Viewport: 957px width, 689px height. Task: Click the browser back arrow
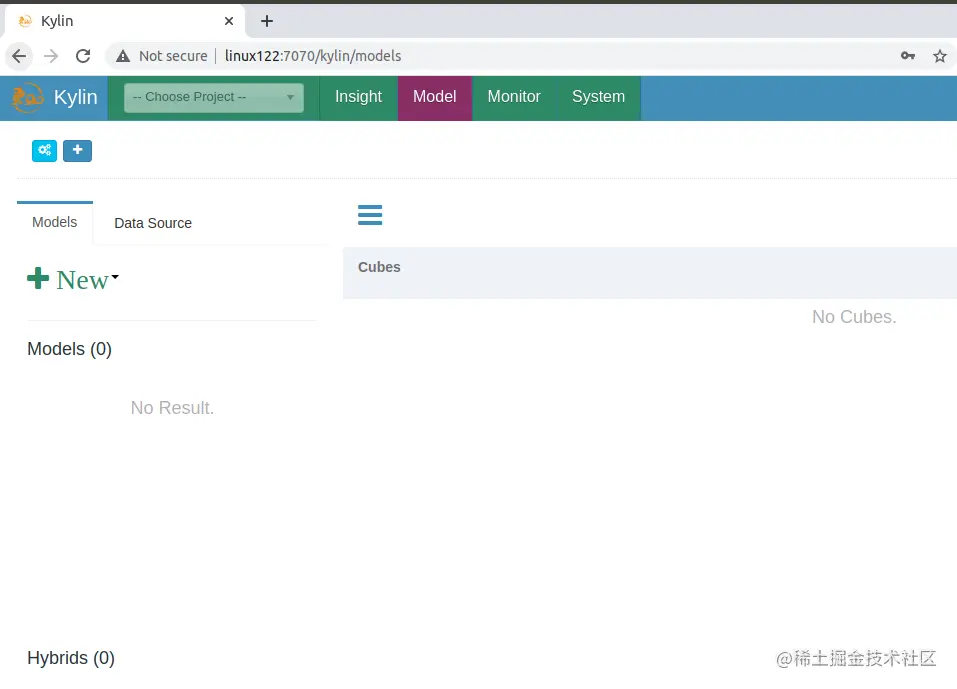pyautogui.click(x=19, y=56)
